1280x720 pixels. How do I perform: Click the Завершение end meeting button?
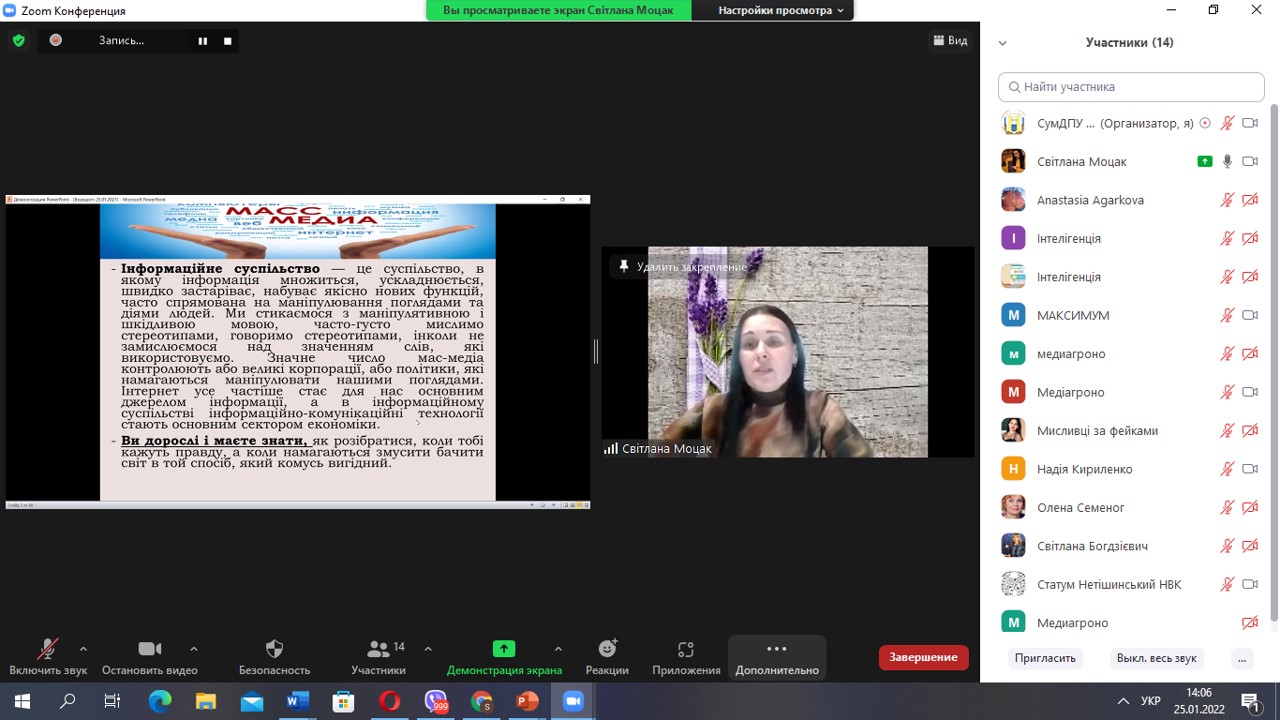click(x=923, y=657)
